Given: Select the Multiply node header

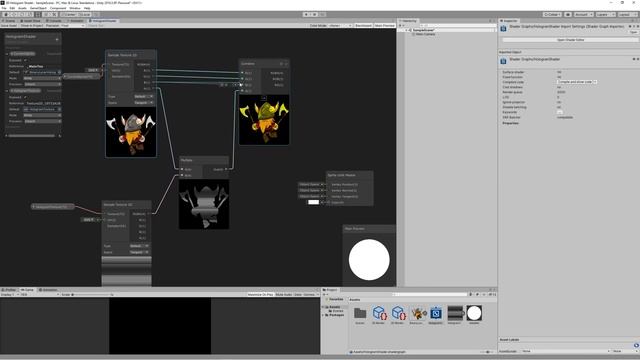Looking at the screenshot, I should [204, 160].
